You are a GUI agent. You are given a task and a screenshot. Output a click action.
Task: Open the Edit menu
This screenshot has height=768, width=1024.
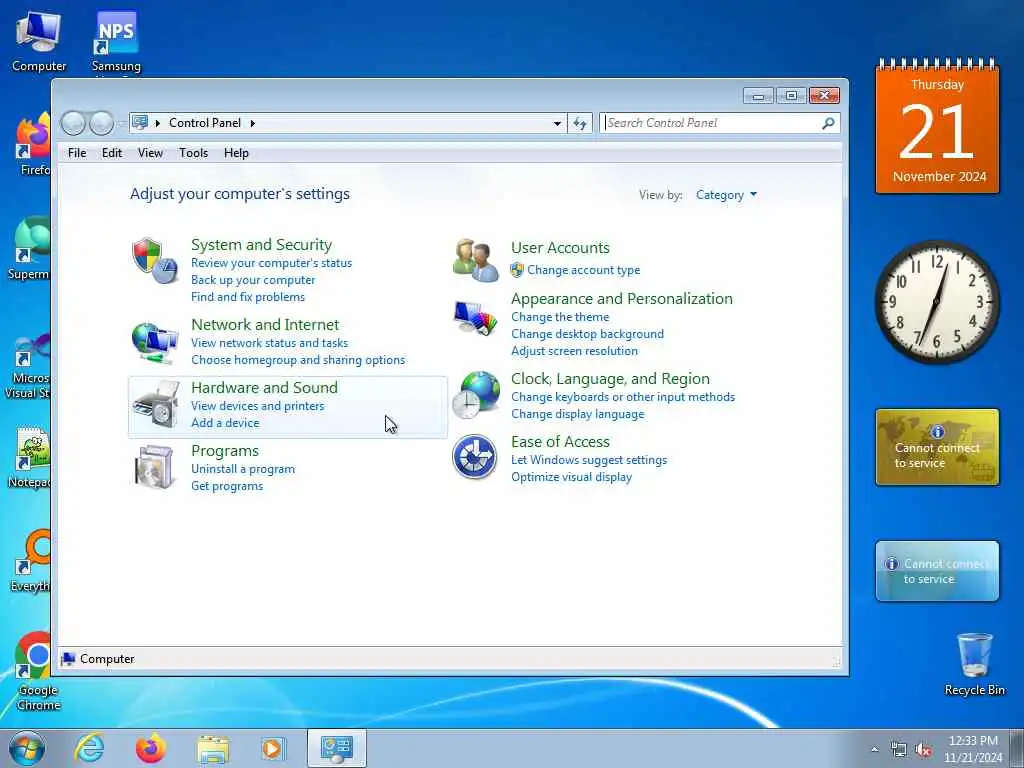tap(112, 153)
